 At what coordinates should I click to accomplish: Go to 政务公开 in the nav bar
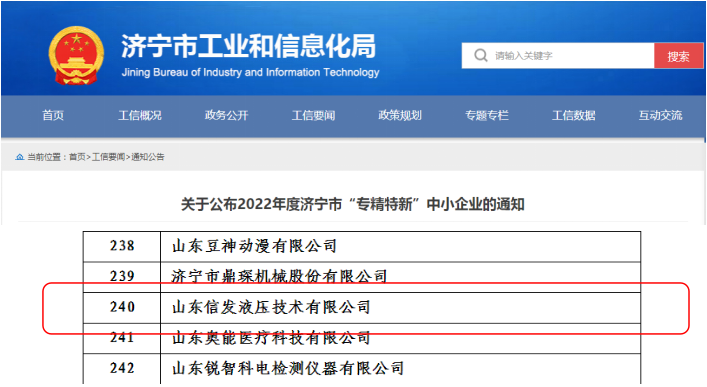click(x=226, y=115)
